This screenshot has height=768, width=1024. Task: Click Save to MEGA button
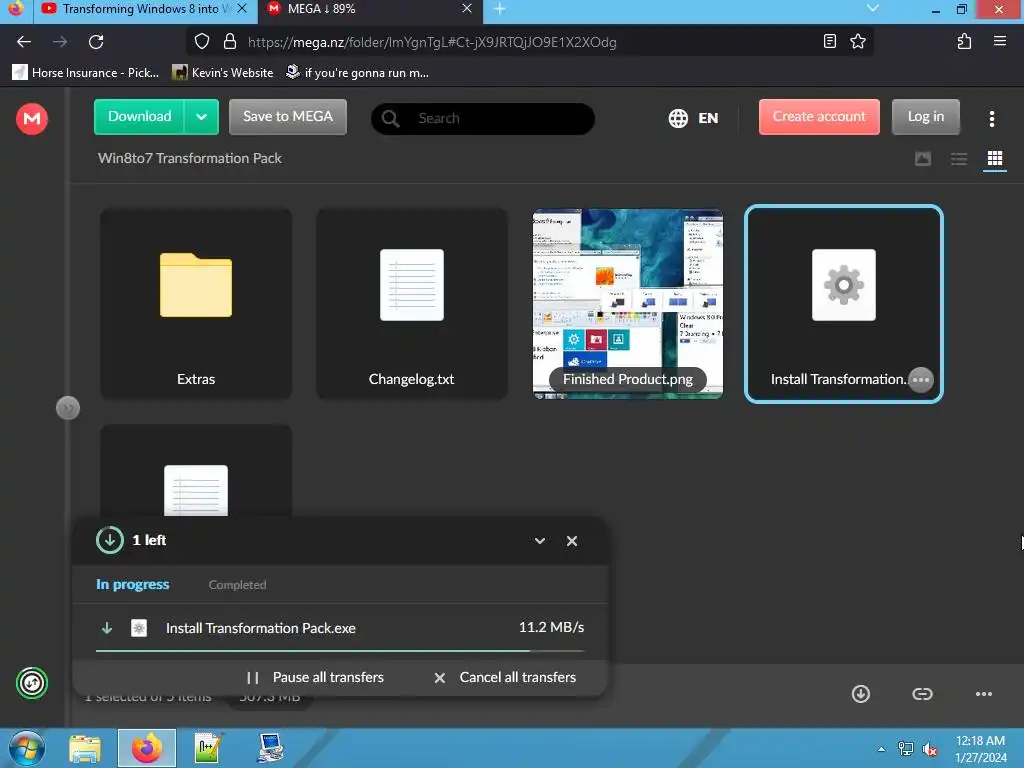(287, 117)
